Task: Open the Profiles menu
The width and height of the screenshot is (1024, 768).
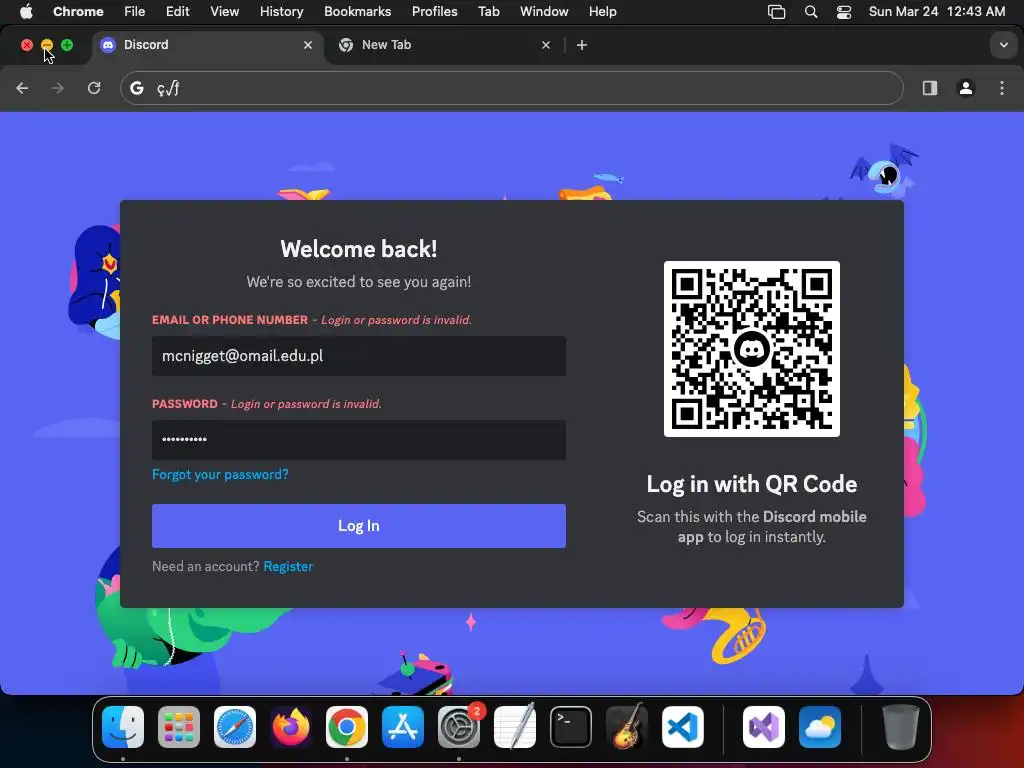Action: 434,12
